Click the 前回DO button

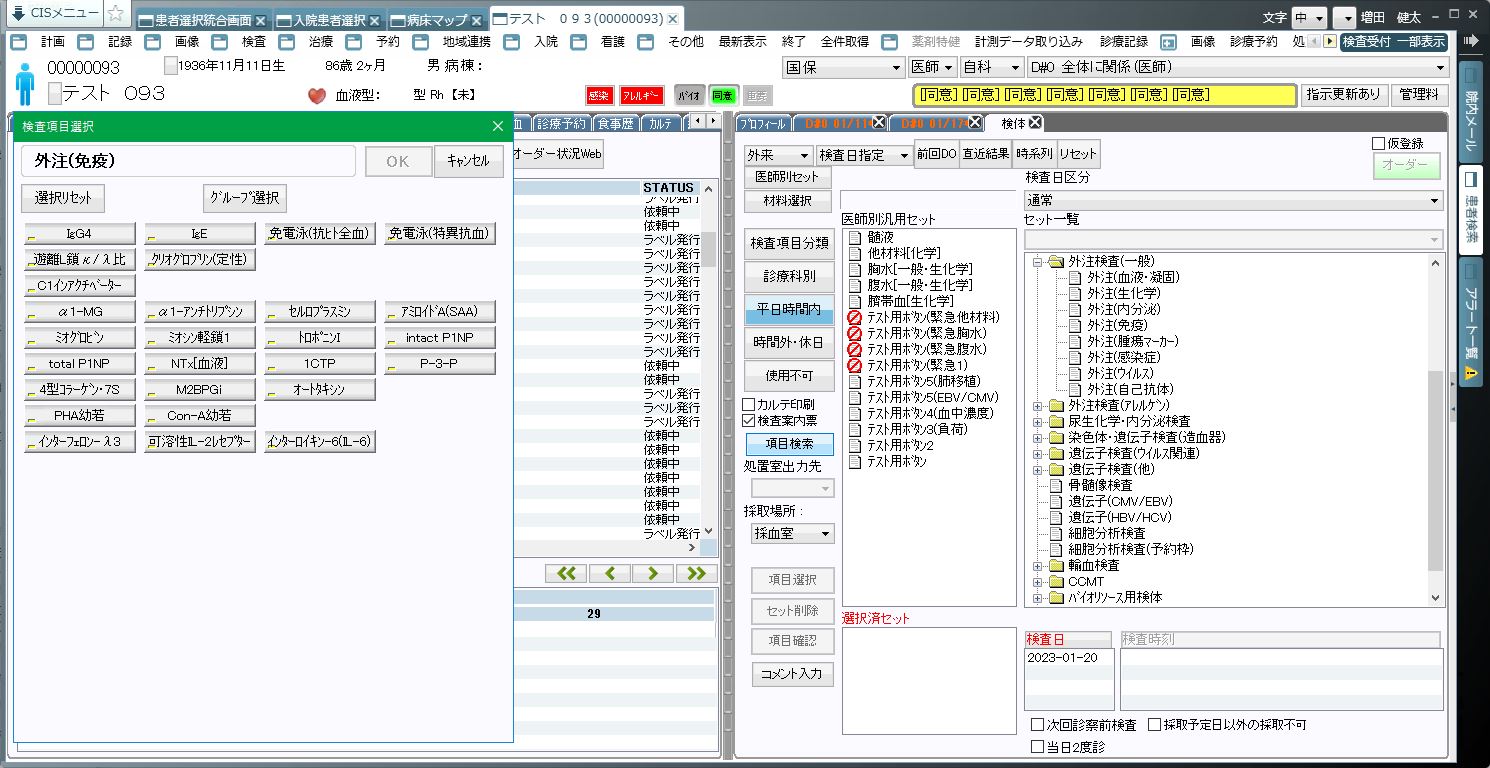(937, 155)
